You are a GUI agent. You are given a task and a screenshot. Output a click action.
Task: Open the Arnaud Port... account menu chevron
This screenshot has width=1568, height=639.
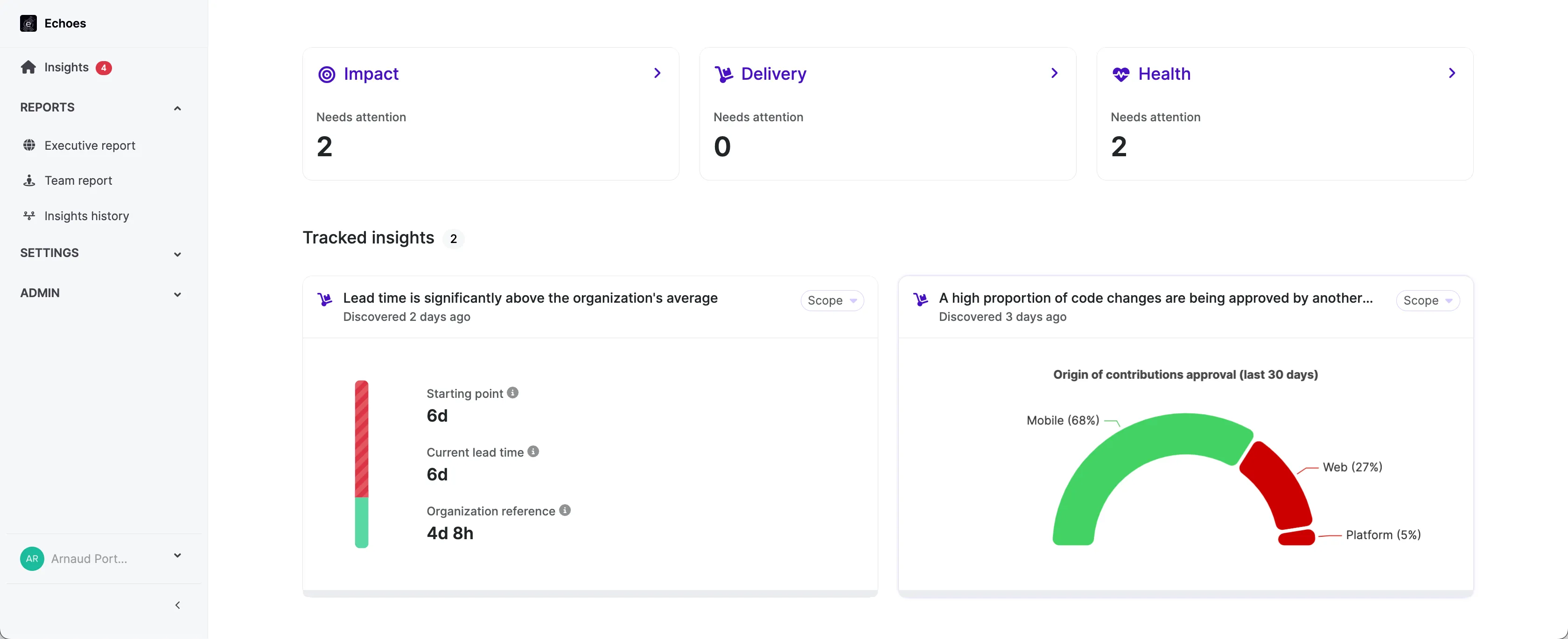pyautogui.click(x=177, y=556)
